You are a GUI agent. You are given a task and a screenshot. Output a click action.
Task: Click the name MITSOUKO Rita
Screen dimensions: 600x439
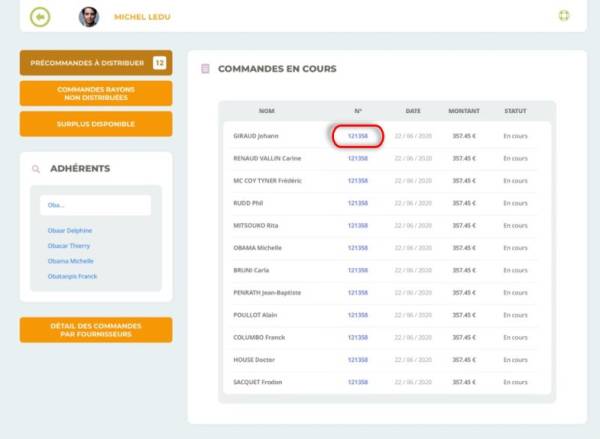pos(256,225)
